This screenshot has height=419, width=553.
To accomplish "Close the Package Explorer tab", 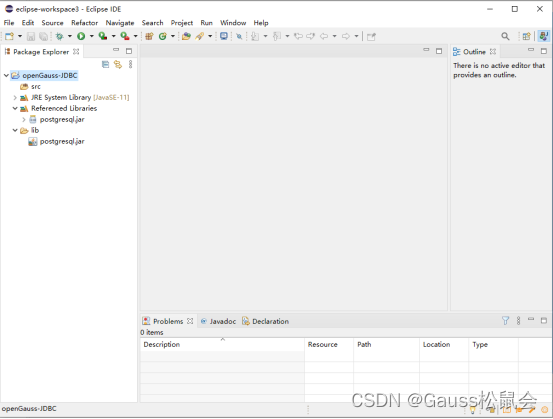I will pyautogui.click(x=76, y=51).
